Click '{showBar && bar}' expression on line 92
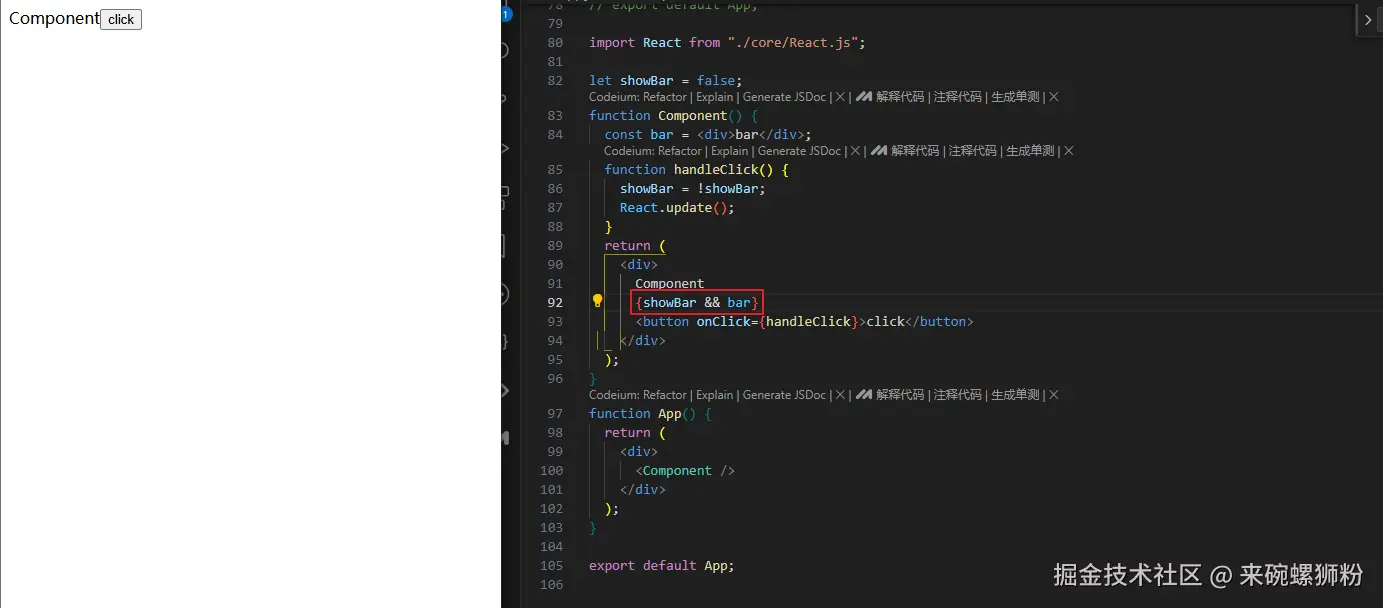The height and width of the screenshot is (608, 1383). (x=697, y=302)
